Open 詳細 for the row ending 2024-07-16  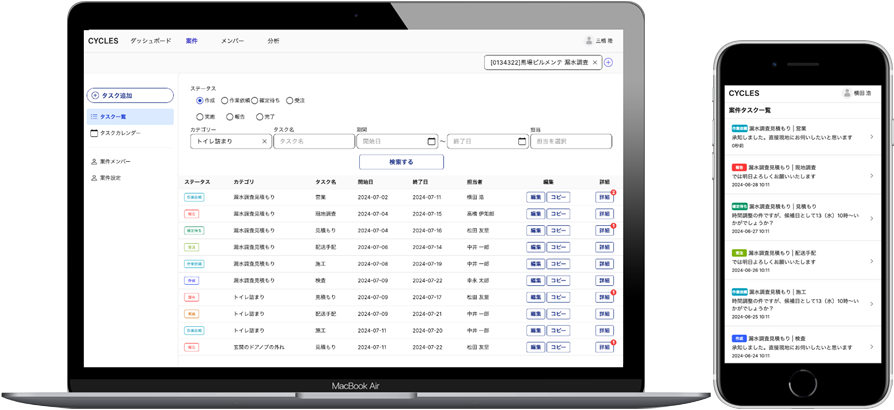pyautogui.click(x=604, y=230)
